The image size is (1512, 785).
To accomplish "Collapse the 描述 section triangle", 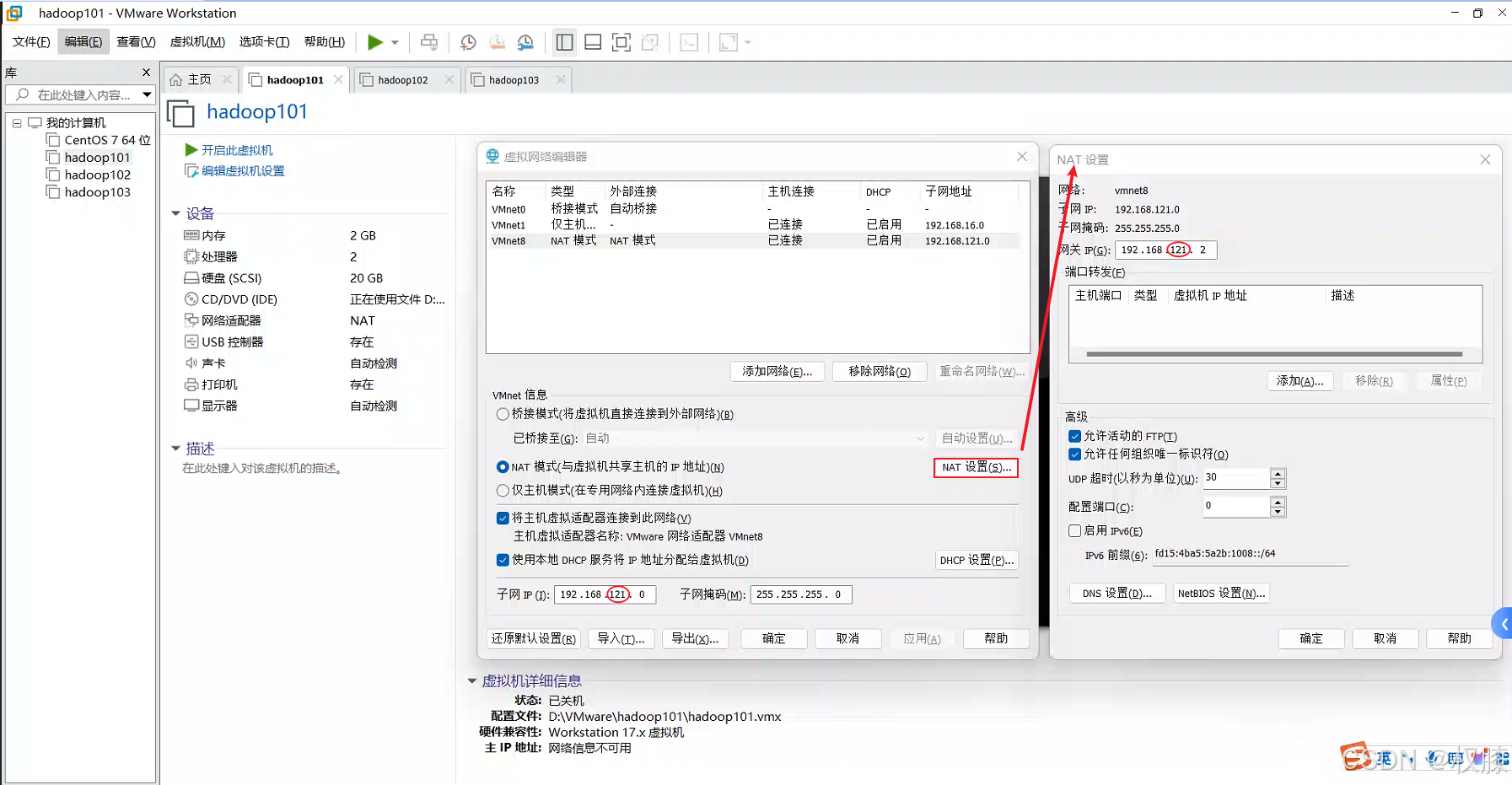I will [x=175, y=449].
